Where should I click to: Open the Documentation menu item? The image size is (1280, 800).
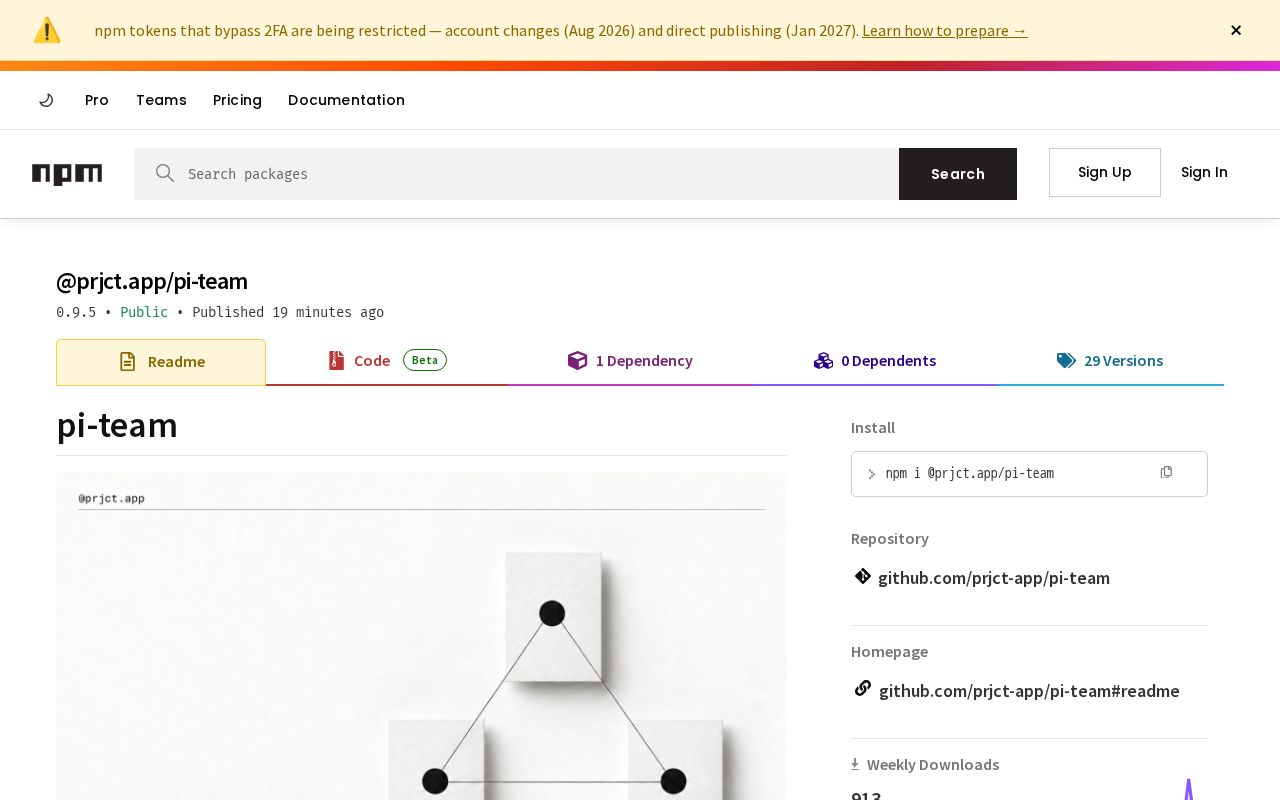coord(346,100)
